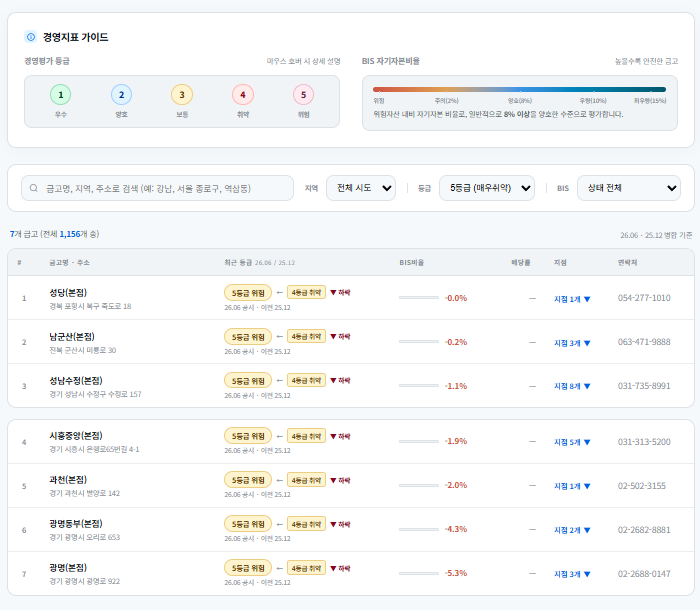Select the grade 4 취약 circle

click(x=243, y=95)
